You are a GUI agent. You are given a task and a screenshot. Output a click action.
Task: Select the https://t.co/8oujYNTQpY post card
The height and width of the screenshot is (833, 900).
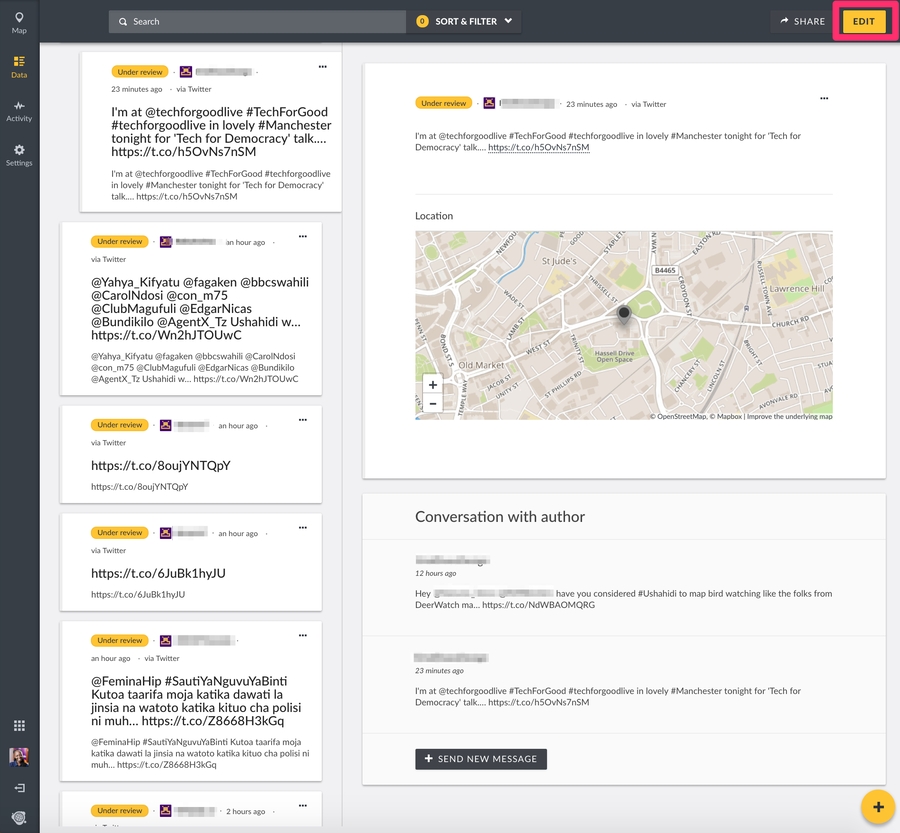pyautogui.click(x=191, y=466)
